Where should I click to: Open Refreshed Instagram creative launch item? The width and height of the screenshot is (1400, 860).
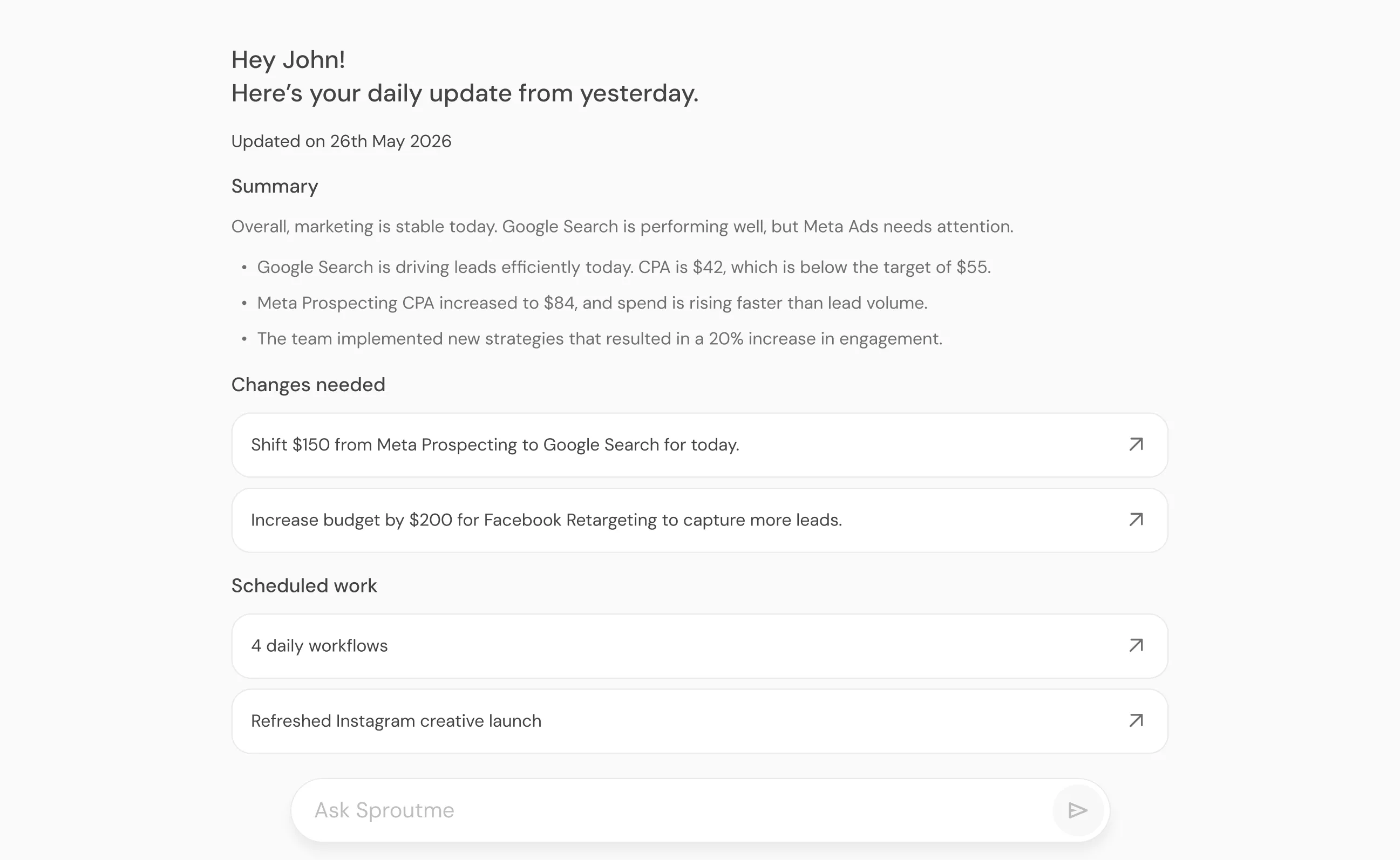tap(699, 721)
